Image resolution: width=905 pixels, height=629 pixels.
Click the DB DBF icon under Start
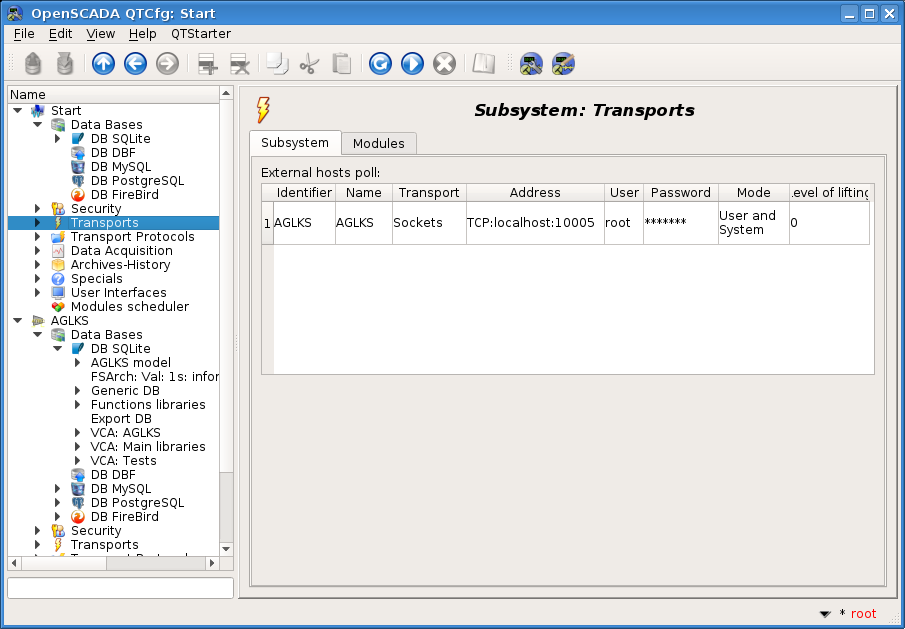coord(78,153)
